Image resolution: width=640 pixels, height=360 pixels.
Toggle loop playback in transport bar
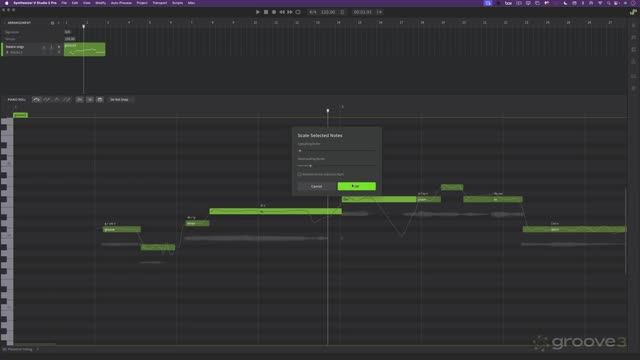click(x=298, y=12)
